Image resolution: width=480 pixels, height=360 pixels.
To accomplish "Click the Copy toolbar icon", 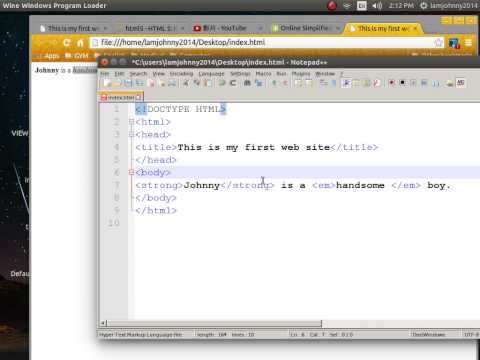I will [197, 83].
